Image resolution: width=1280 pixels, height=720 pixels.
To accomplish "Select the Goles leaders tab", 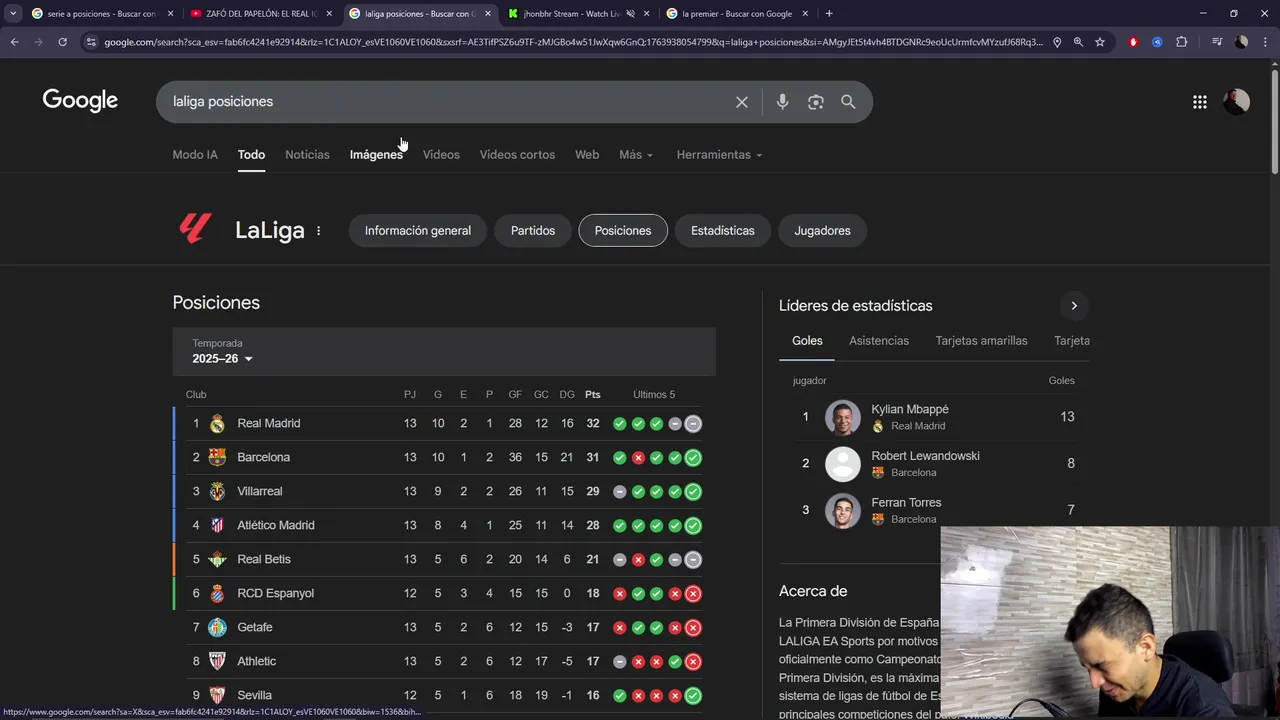I will click(x=807, y=341).
